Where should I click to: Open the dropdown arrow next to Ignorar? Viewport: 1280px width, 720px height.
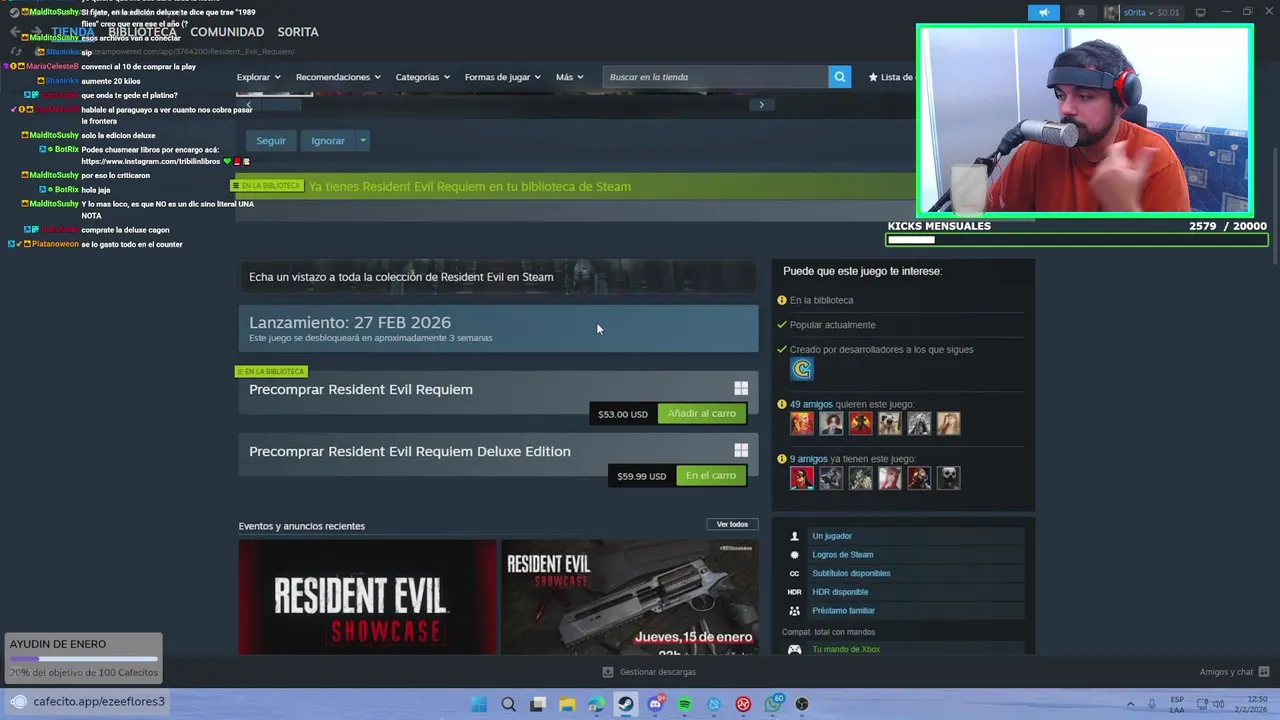[x=363, y=141]
